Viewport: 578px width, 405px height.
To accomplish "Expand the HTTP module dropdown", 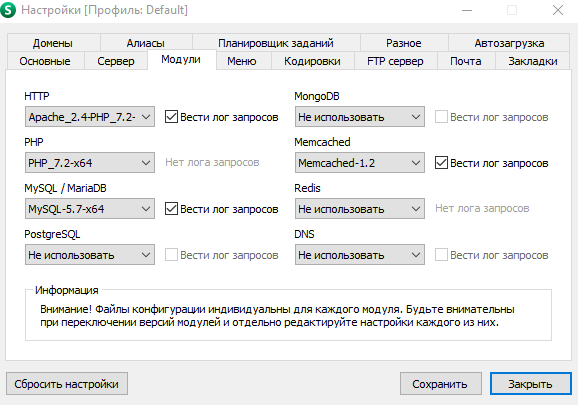I will click(x=90, y=117).
